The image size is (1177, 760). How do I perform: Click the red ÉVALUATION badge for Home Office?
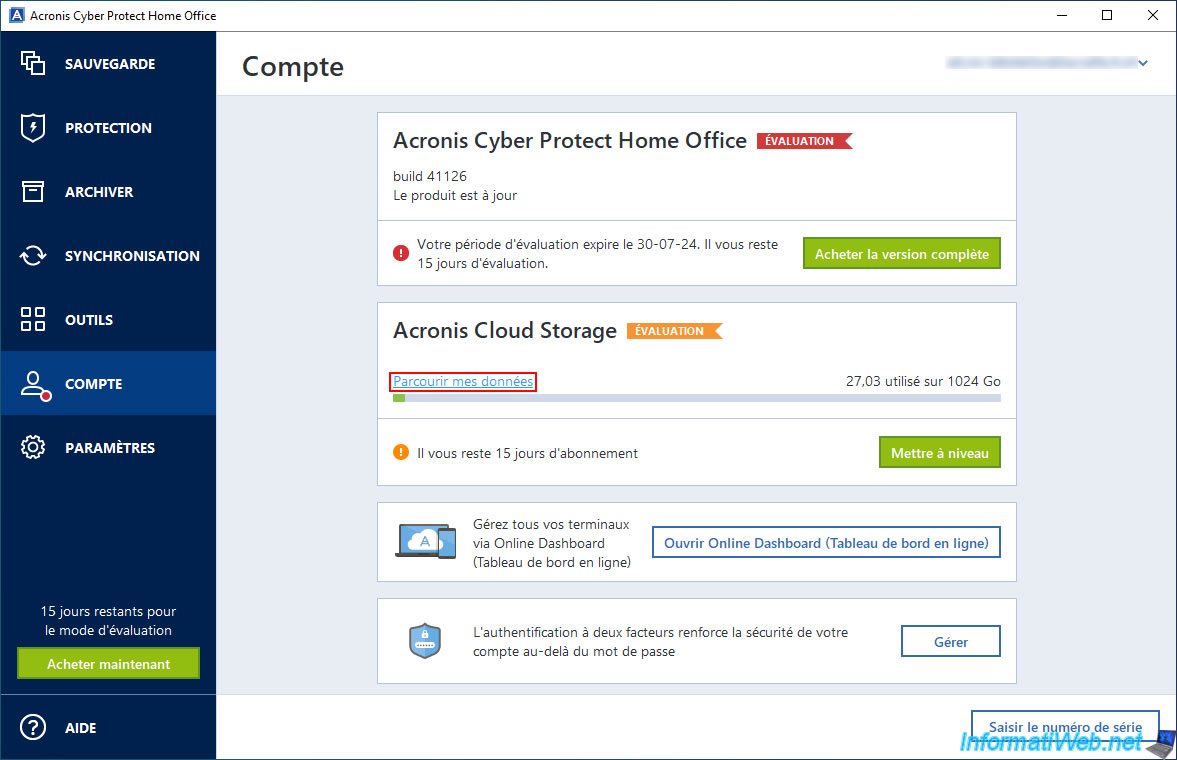(804, 140)
